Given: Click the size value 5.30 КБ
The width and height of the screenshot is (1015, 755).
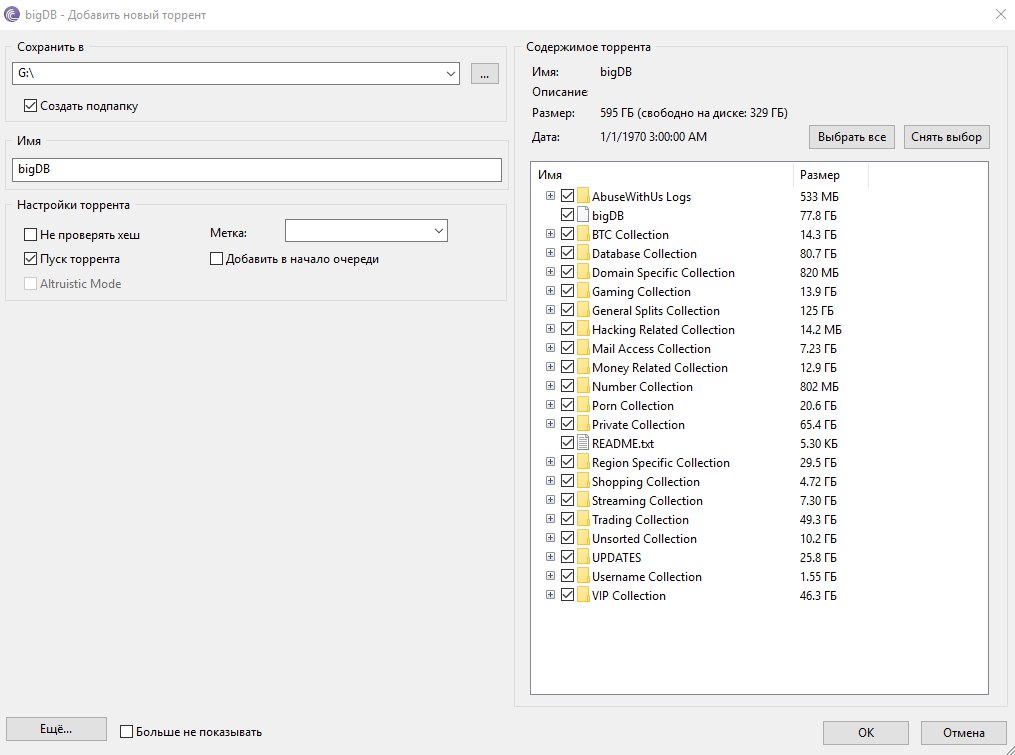Looking at the screenshot, I should pos(819,444).
